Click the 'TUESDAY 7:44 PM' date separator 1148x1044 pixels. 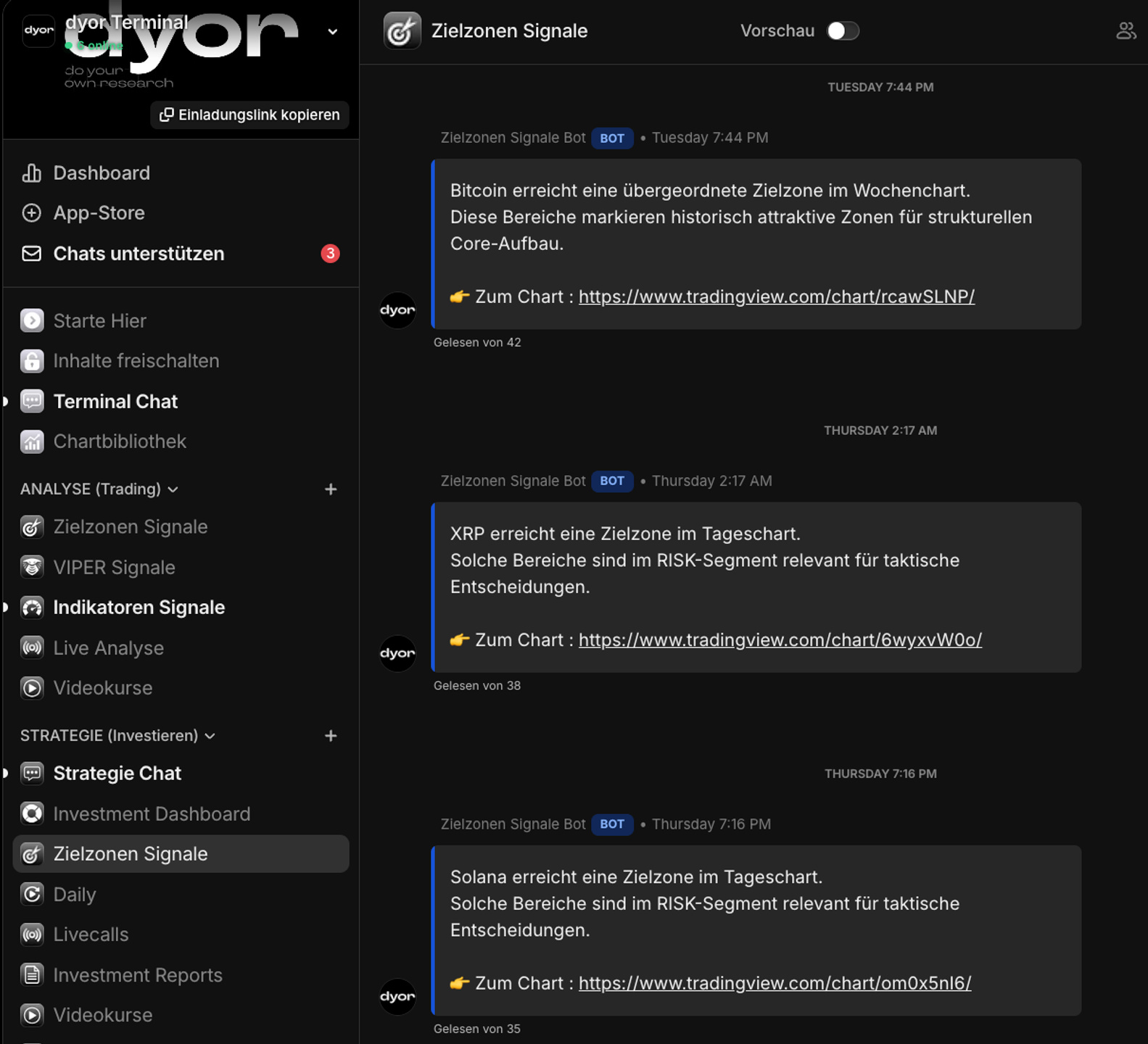880,87
